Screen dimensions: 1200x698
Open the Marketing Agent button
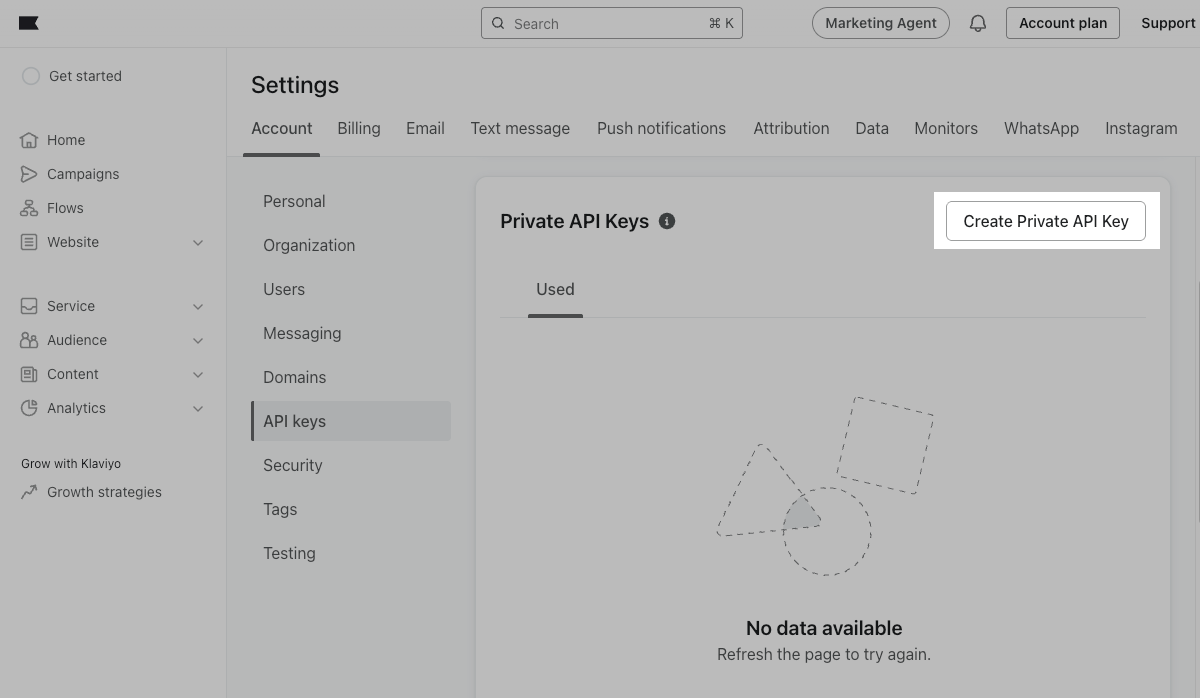tap(880, 23)
